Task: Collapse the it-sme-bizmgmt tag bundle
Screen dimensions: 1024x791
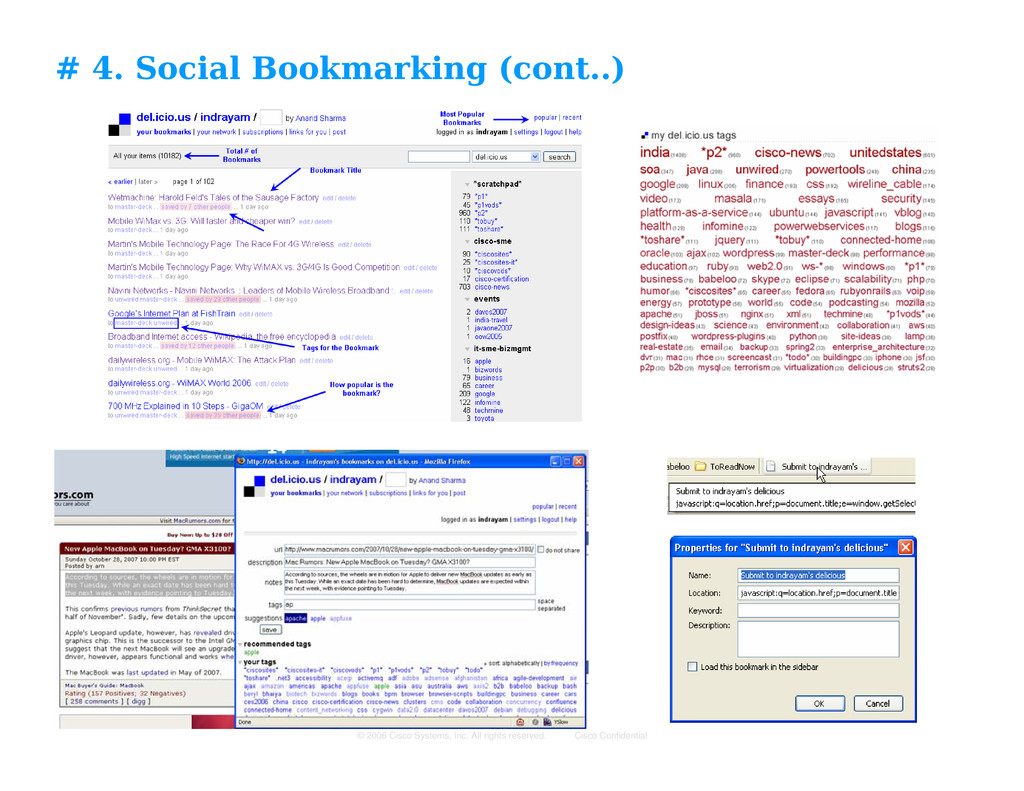Action: 467,349
